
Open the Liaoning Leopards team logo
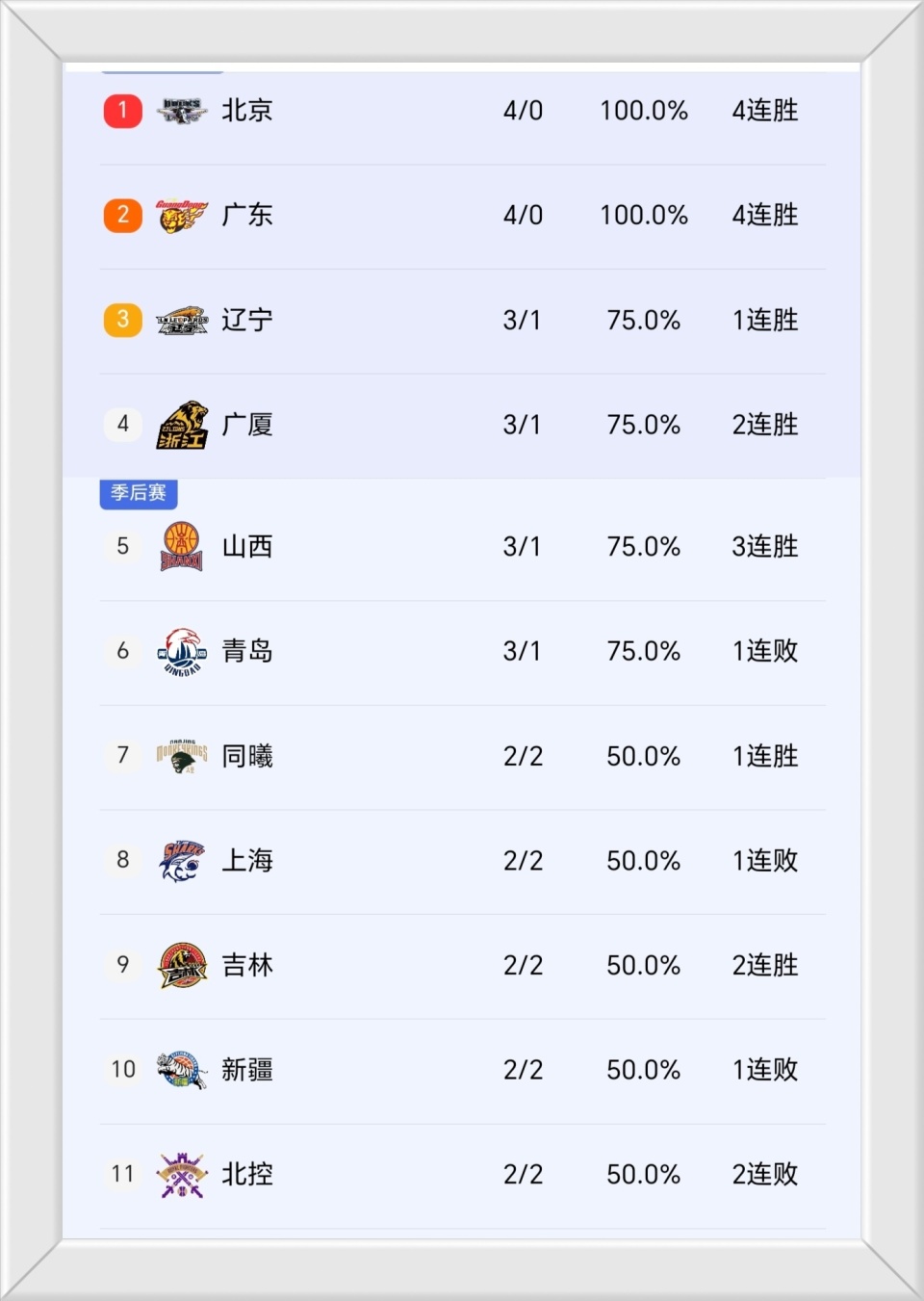(182, 320)
